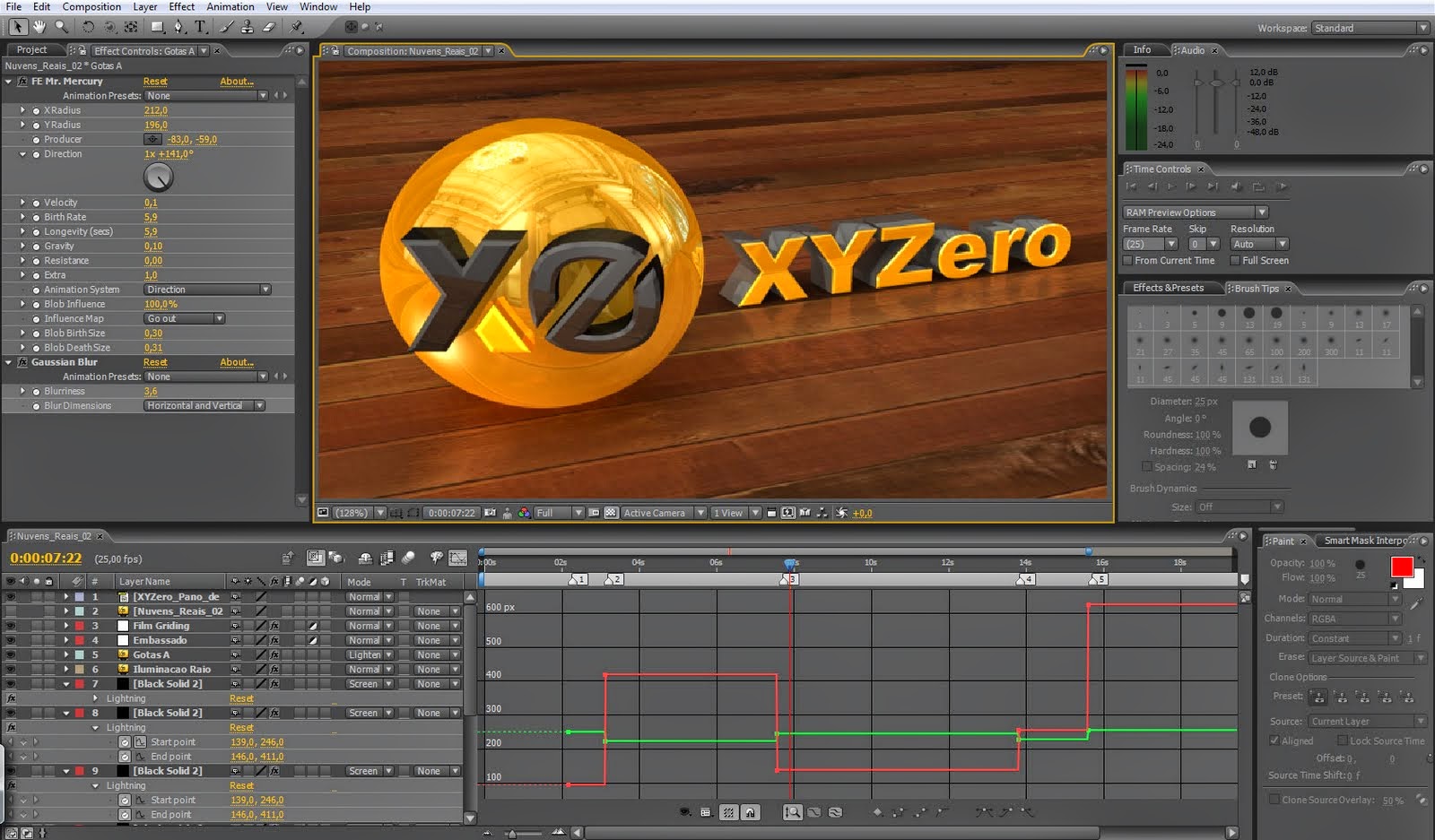Activate the Horizontal Type tool
1435x840 pixels.
pyautogui.click(x=201, y=26)
